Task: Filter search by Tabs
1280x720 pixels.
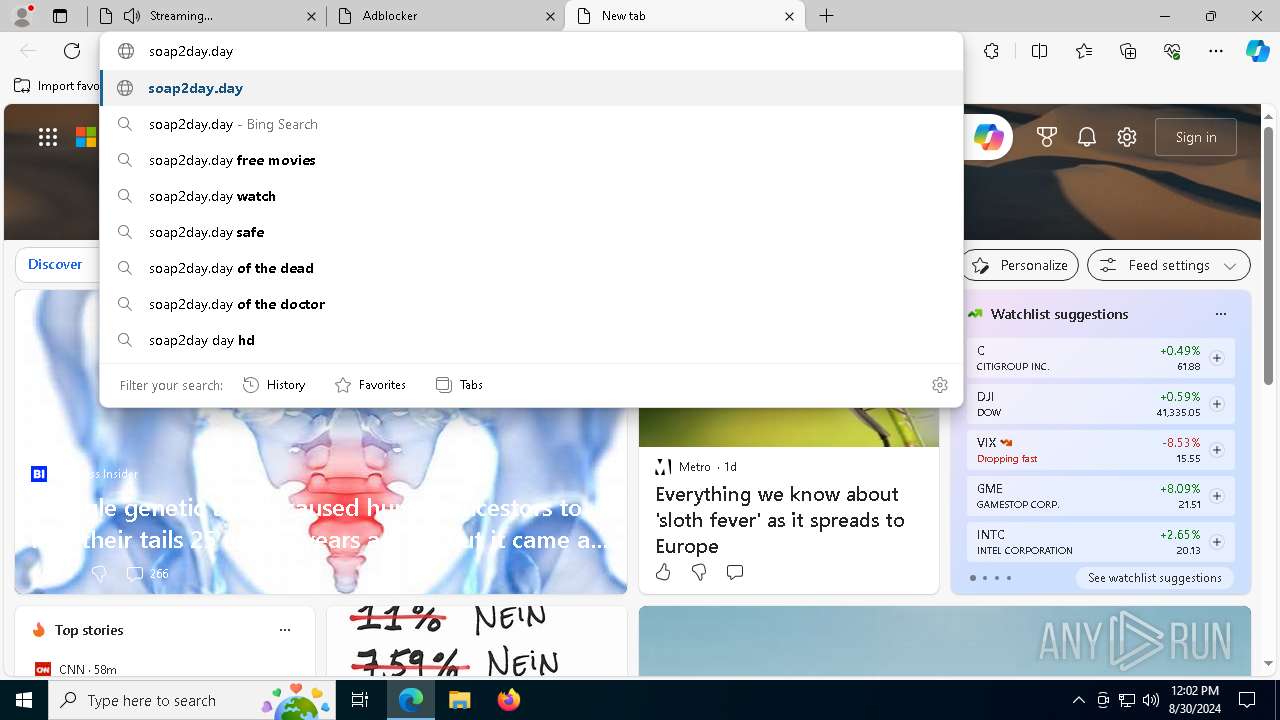Action: click(459, 385)
